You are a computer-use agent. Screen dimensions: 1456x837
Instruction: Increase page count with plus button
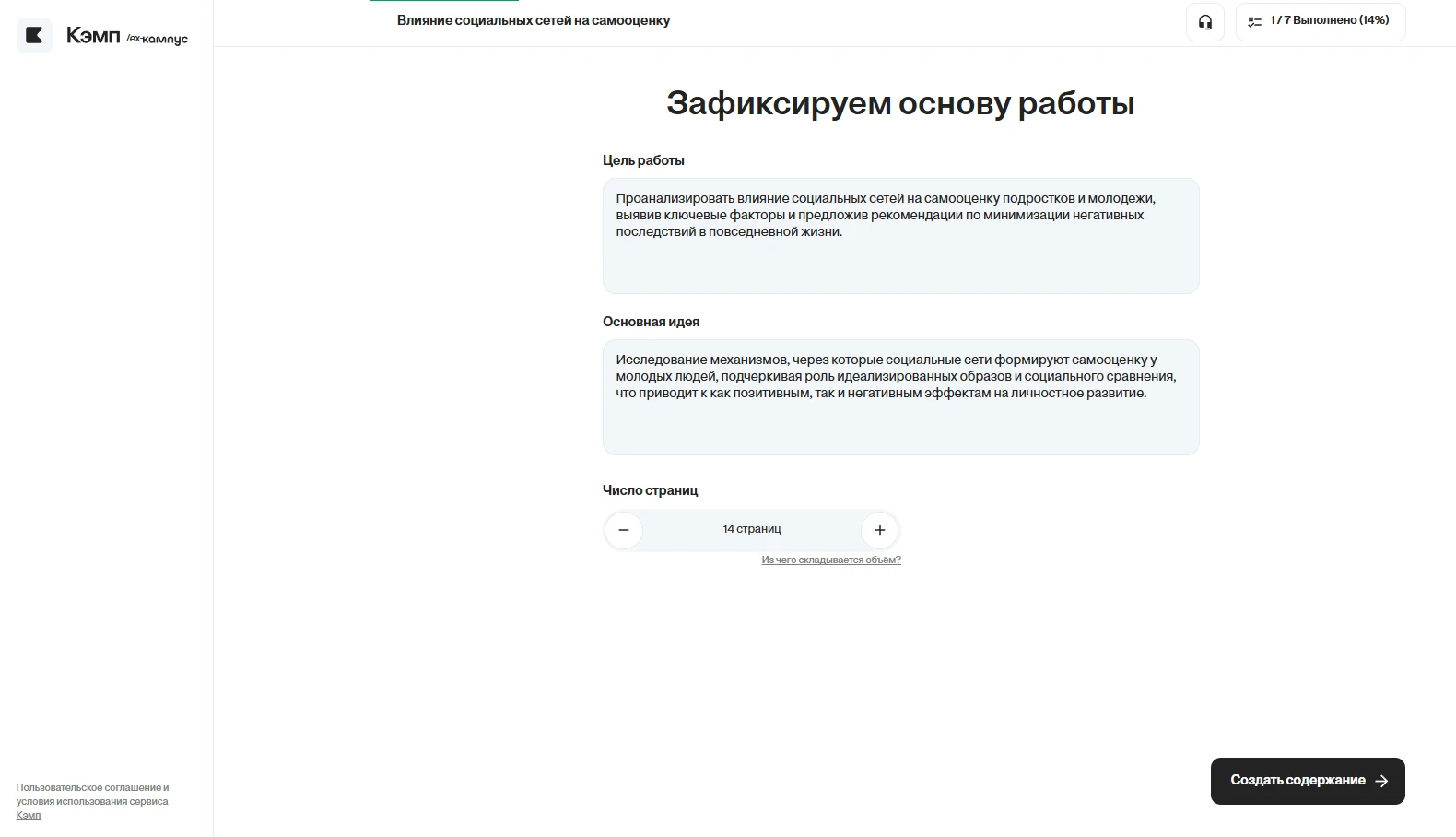point(879,530)
